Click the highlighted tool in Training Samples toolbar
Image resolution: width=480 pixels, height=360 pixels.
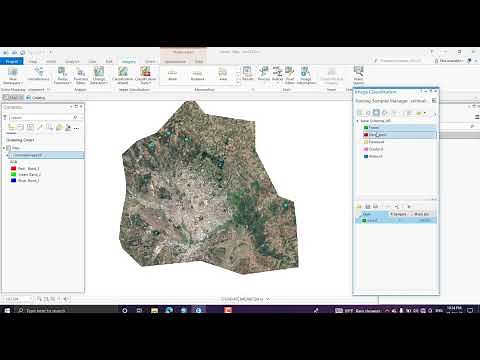point(376,113)
